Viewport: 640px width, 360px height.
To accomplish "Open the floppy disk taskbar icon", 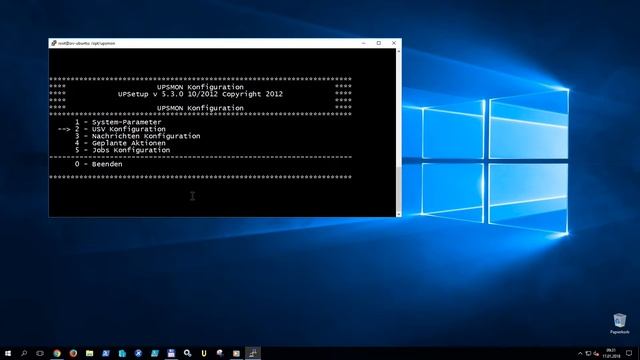I will point(171,353).
